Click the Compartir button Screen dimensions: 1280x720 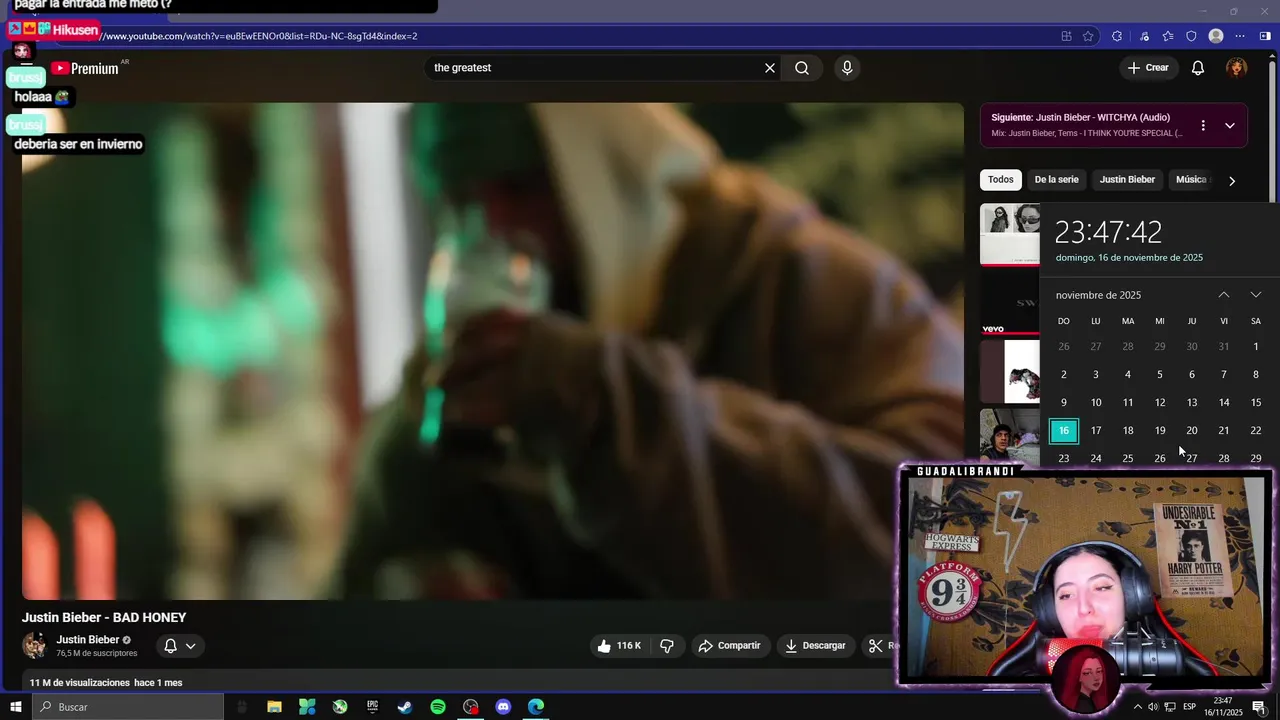pyautogui.click(x=729, y=646)
